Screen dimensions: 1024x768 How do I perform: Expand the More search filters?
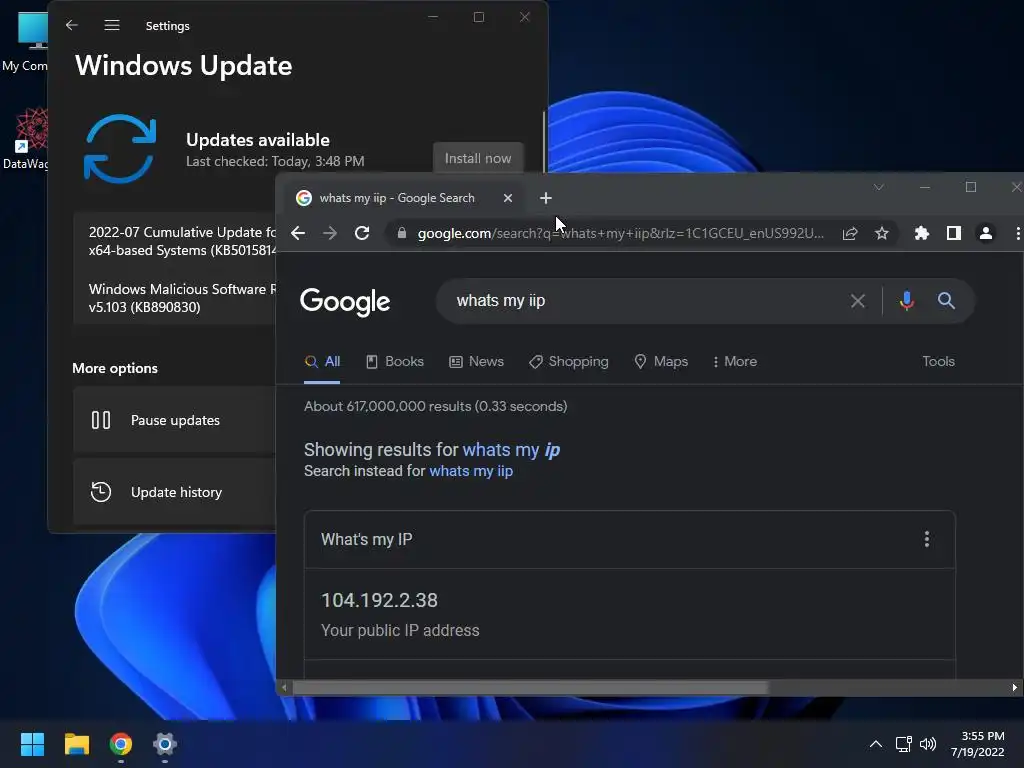[x=735, y=362]
